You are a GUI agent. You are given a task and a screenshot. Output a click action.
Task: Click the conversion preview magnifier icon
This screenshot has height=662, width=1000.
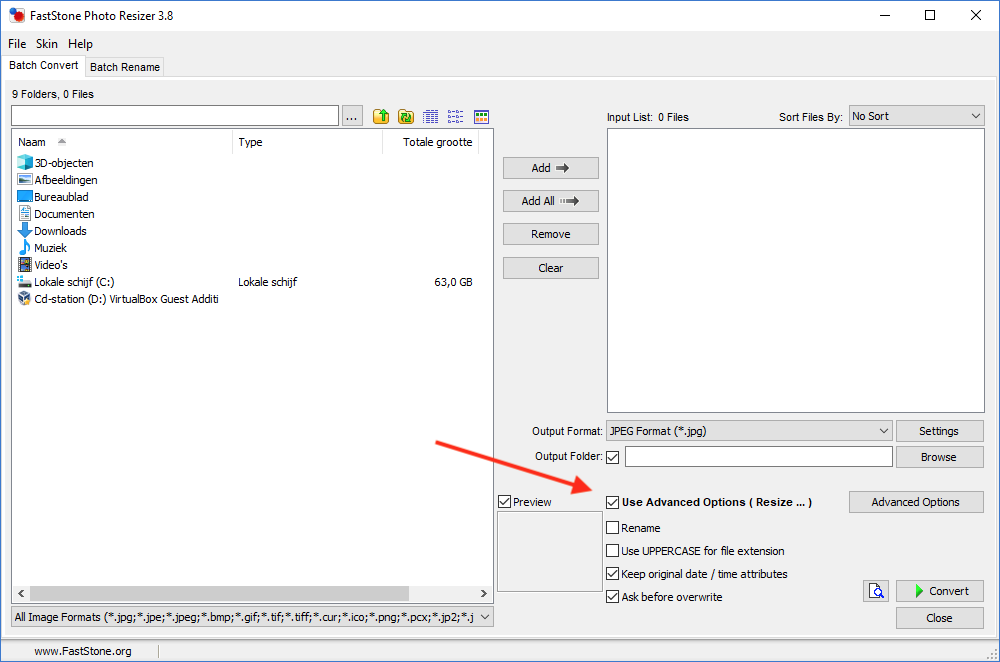[876, 591]
